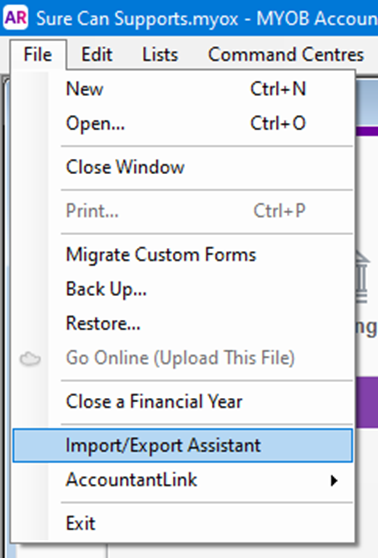Select Close Window menu entry
This screenshot has width=378, height=558.
[x=183, y=167]
